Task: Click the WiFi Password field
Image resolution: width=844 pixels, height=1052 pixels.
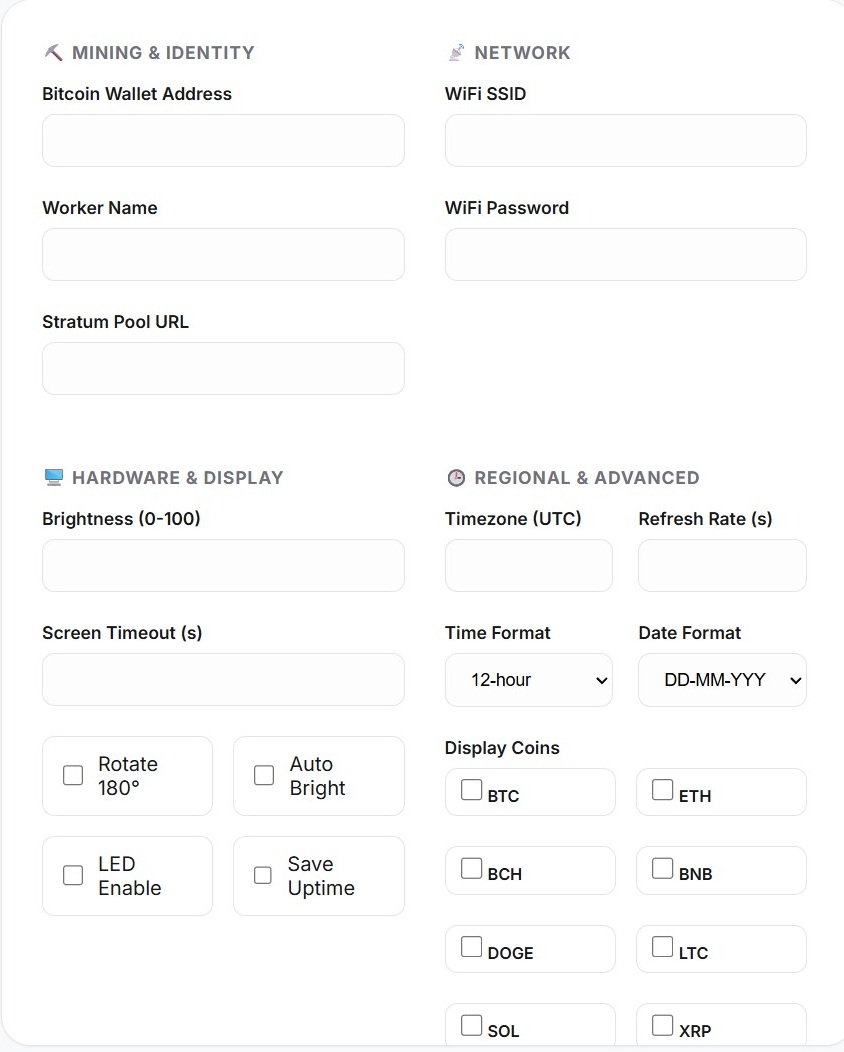Action: [625, 254]
